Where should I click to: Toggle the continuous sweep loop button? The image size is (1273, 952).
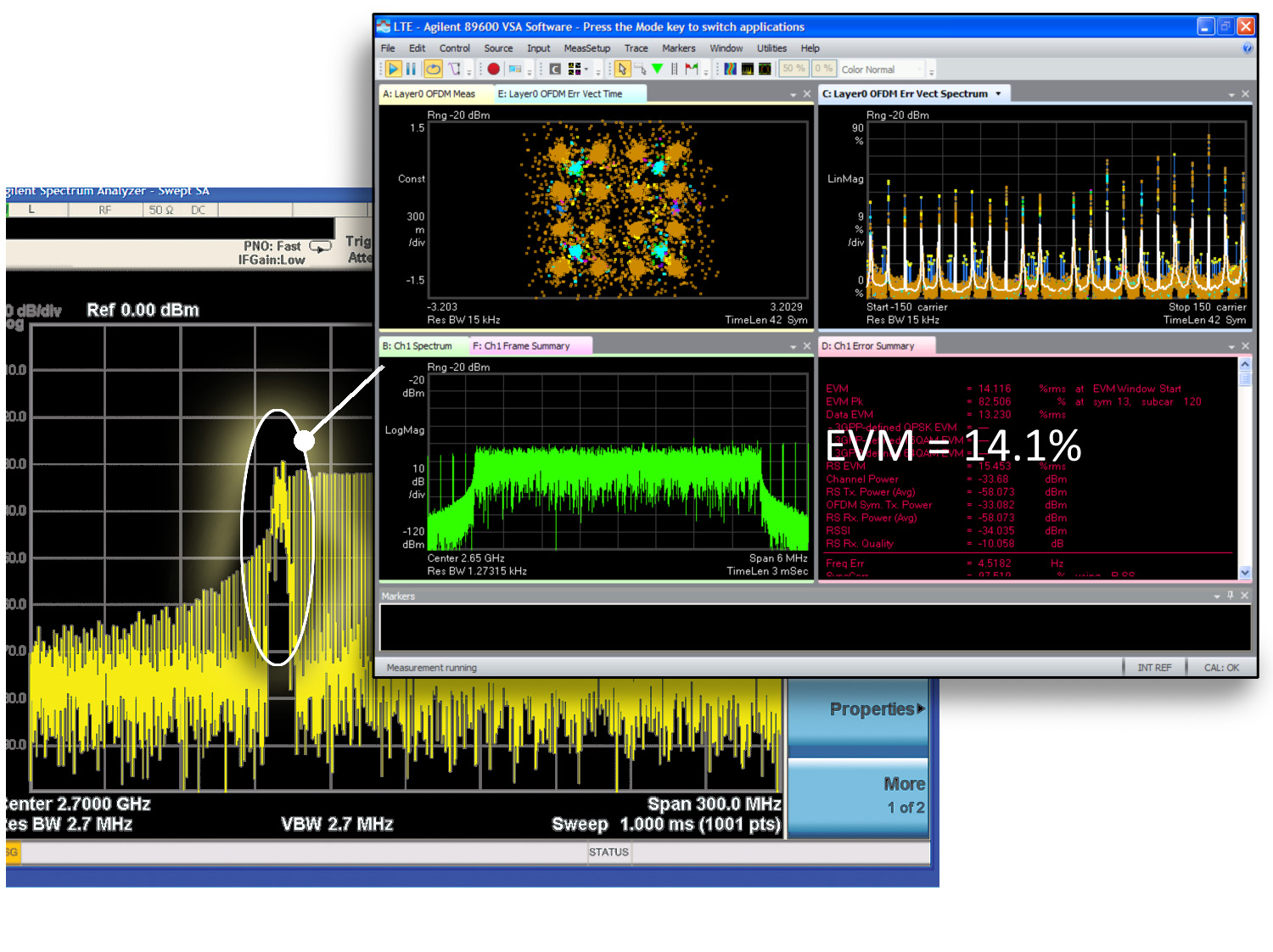(433, 69)
